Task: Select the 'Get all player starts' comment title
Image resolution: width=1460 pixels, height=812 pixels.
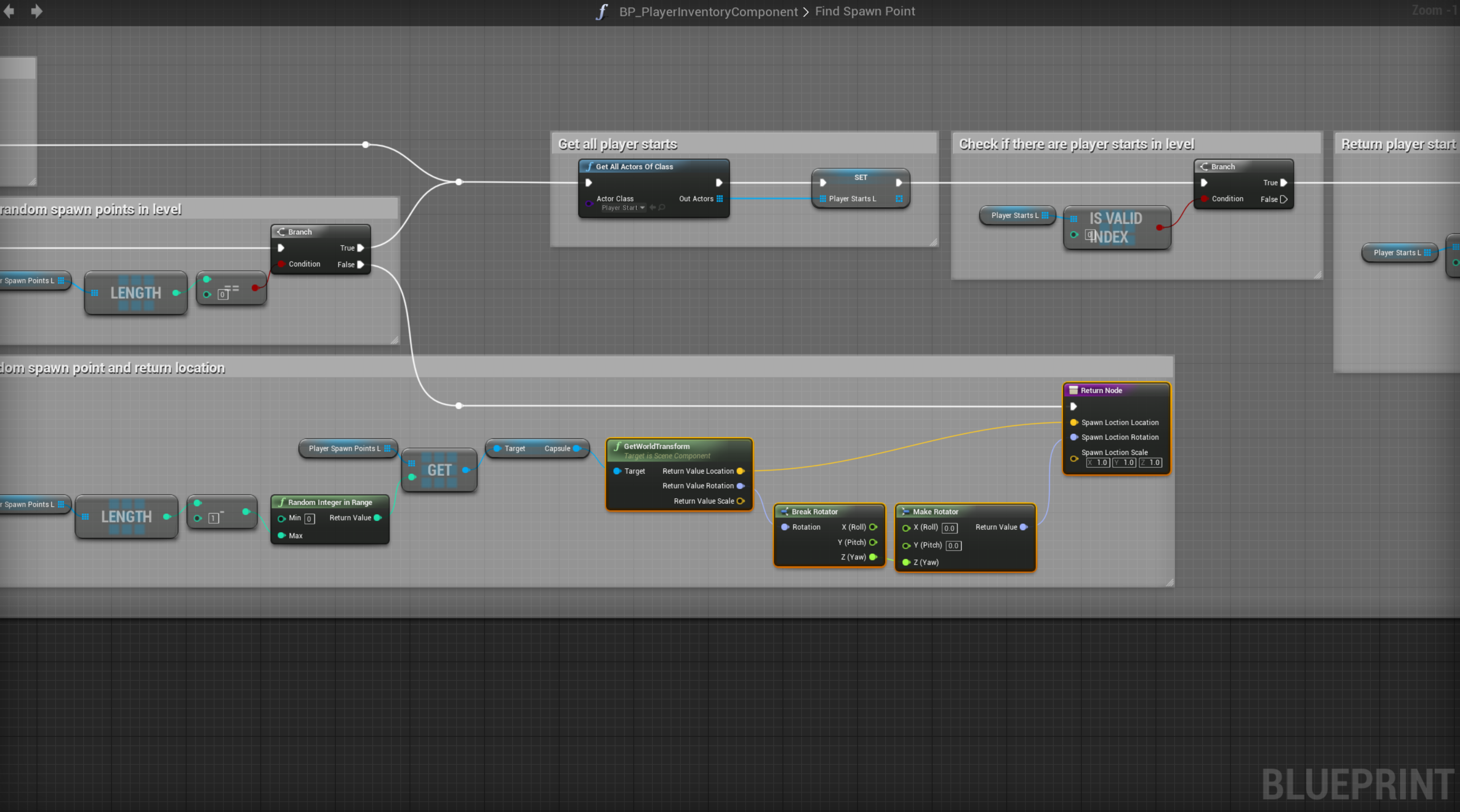Action: point(617,144)
